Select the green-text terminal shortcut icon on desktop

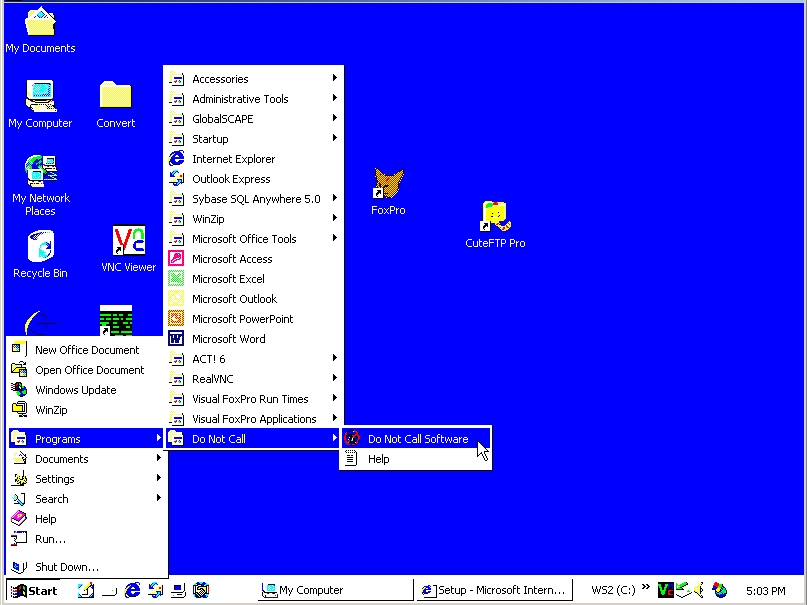coord(116,320)
